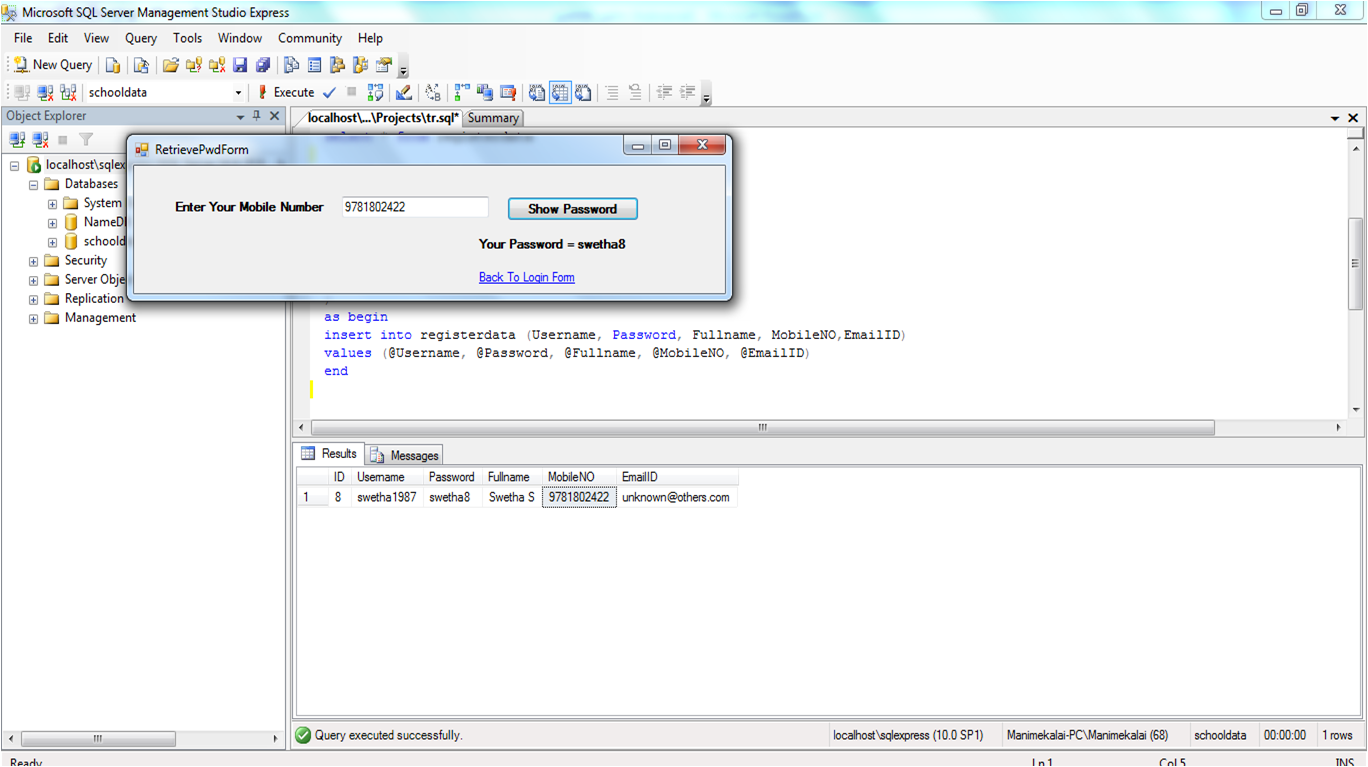Expand the System Databases folder

click(x=50, y=202)
